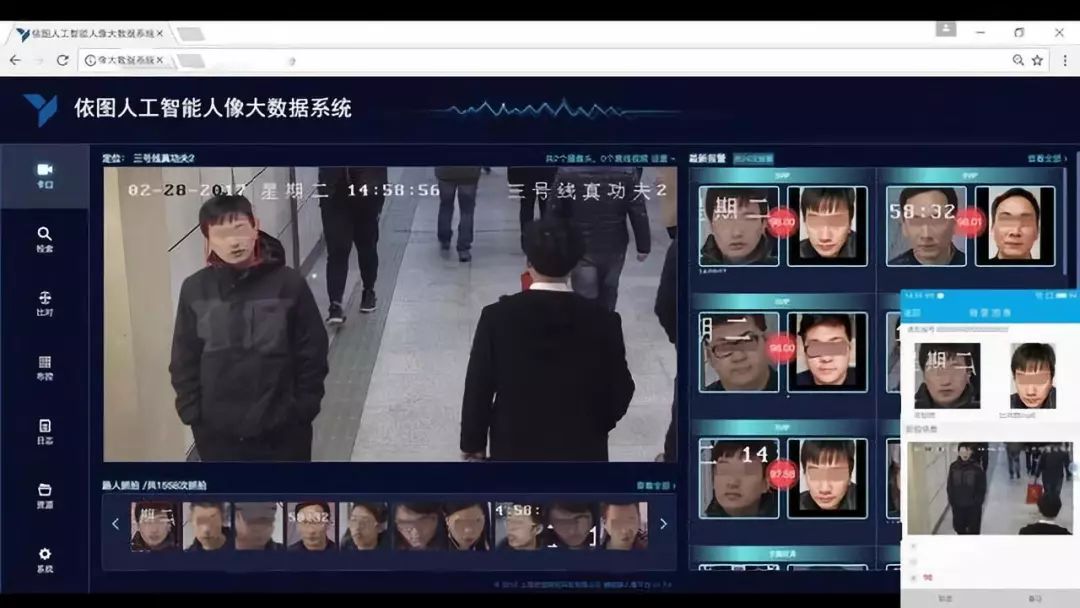
Task: Click the red 97.58 similarity score badge
Action: pyautogui.click(x=782, y=474)
